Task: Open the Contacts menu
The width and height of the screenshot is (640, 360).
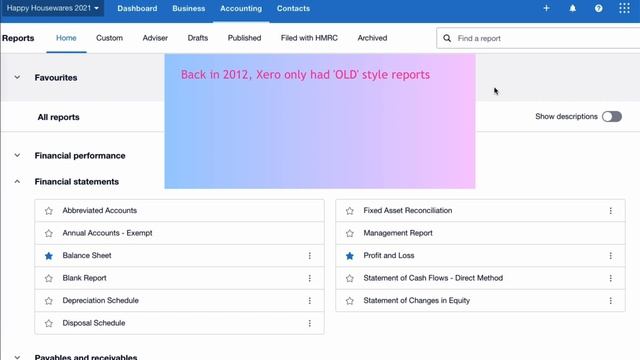Action: pos(293,8)
